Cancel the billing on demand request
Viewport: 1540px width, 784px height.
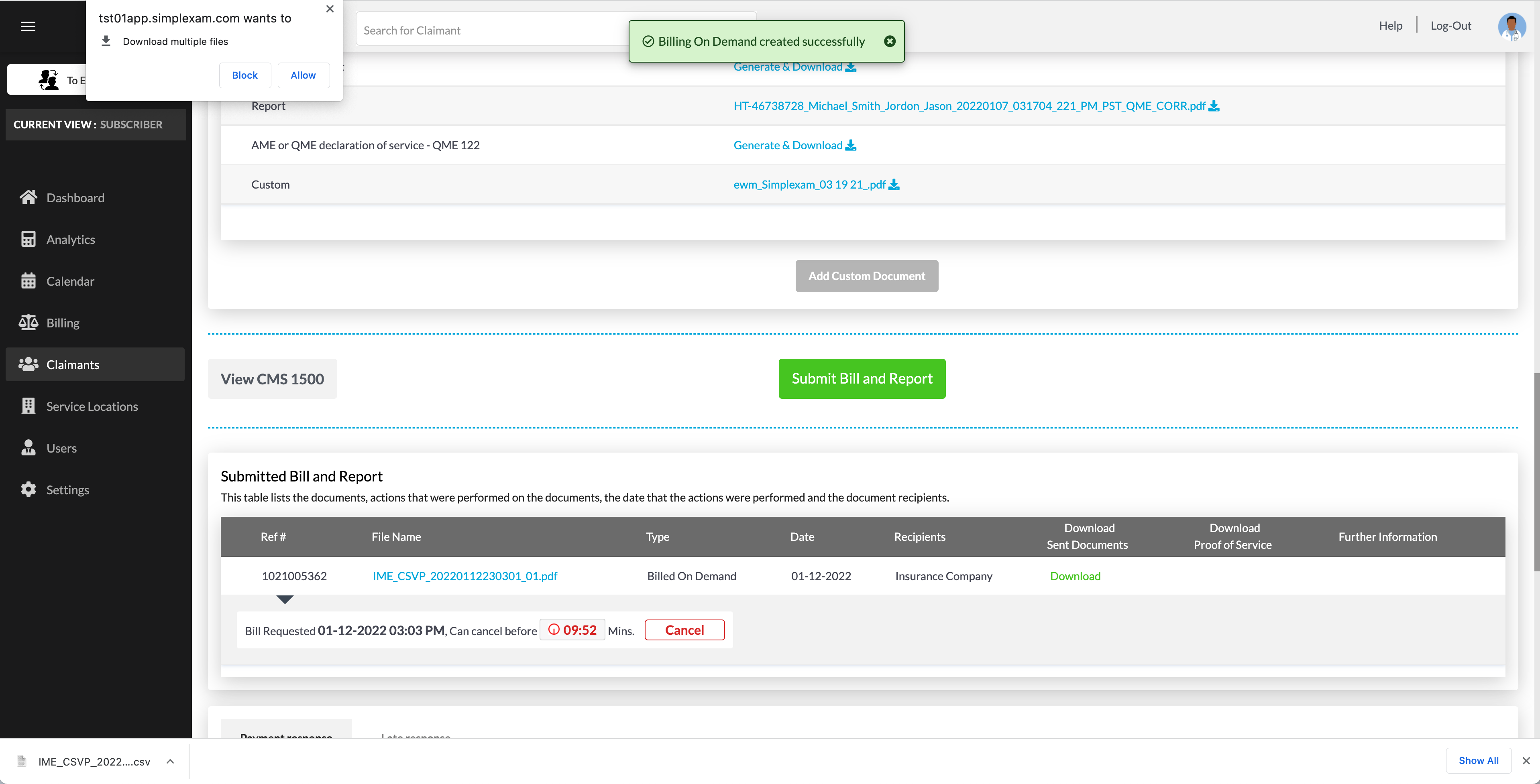tap(684, 630)
